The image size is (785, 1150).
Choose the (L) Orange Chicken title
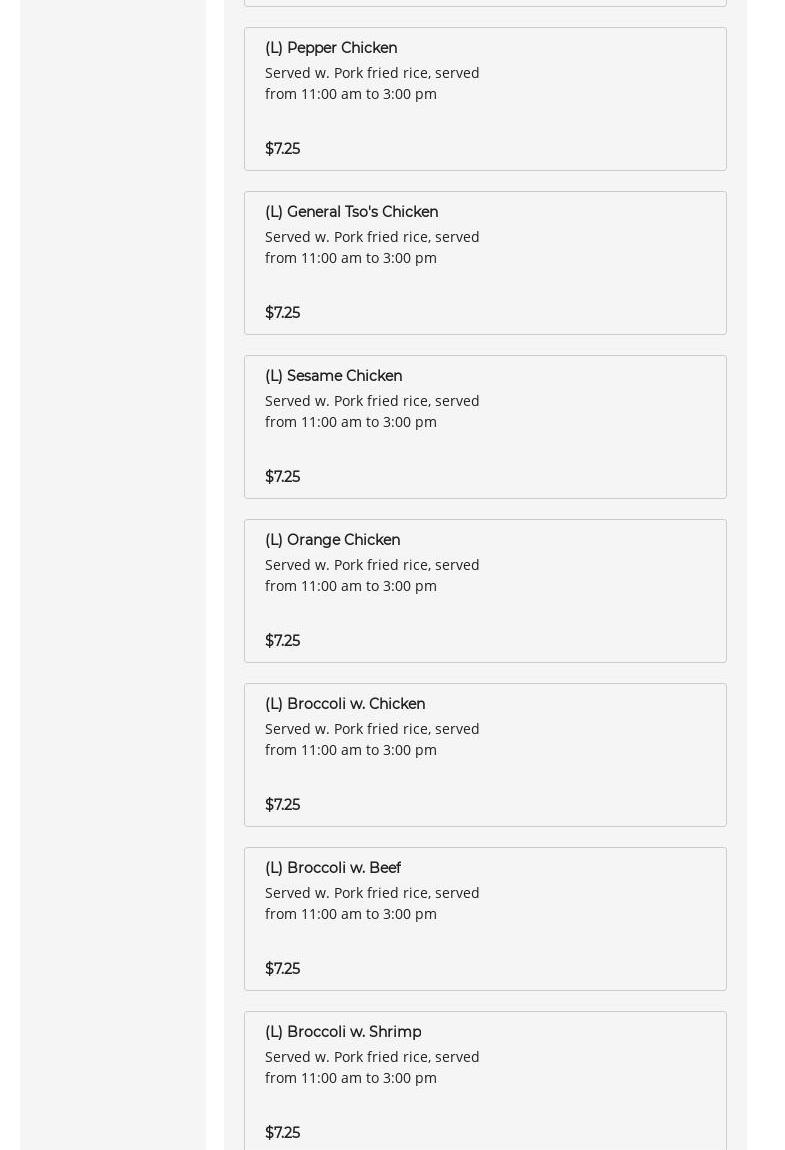click(332, 540)
